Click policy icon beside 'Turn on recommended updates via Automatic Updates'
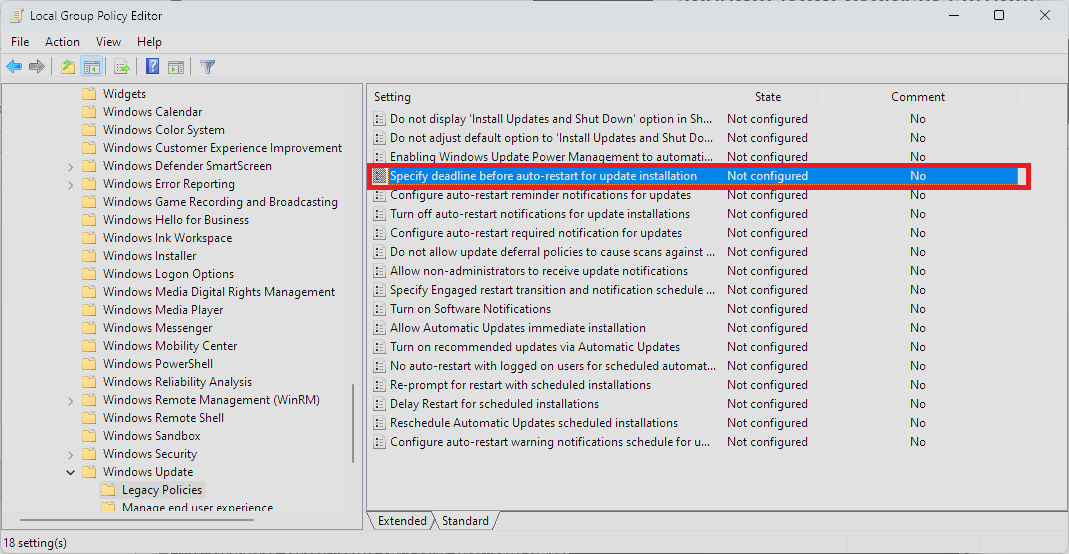 (x=380, y=348)
